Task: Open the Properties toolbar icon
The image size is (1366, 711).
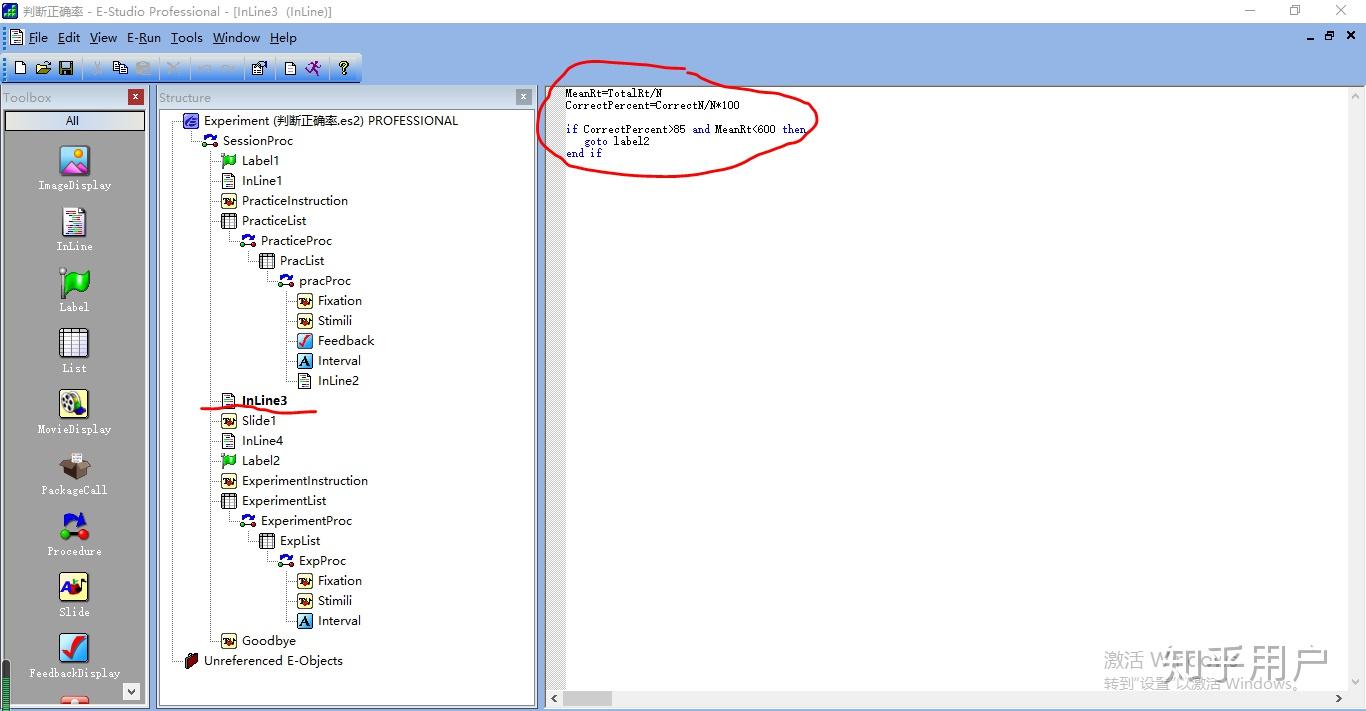Action: click(x=259, y=68)
